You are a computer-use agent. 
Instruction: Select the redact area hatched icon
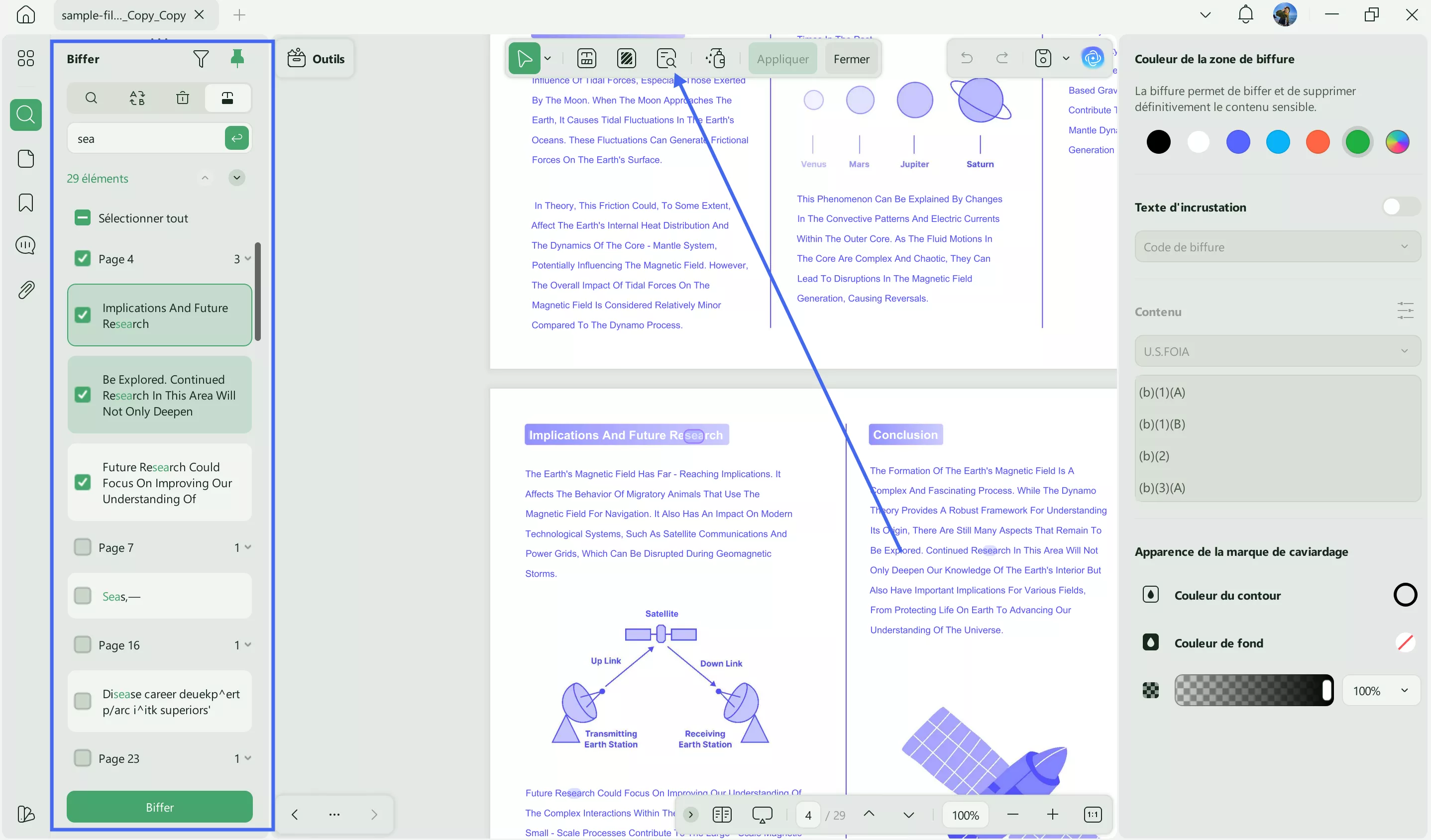click(626, 58)
